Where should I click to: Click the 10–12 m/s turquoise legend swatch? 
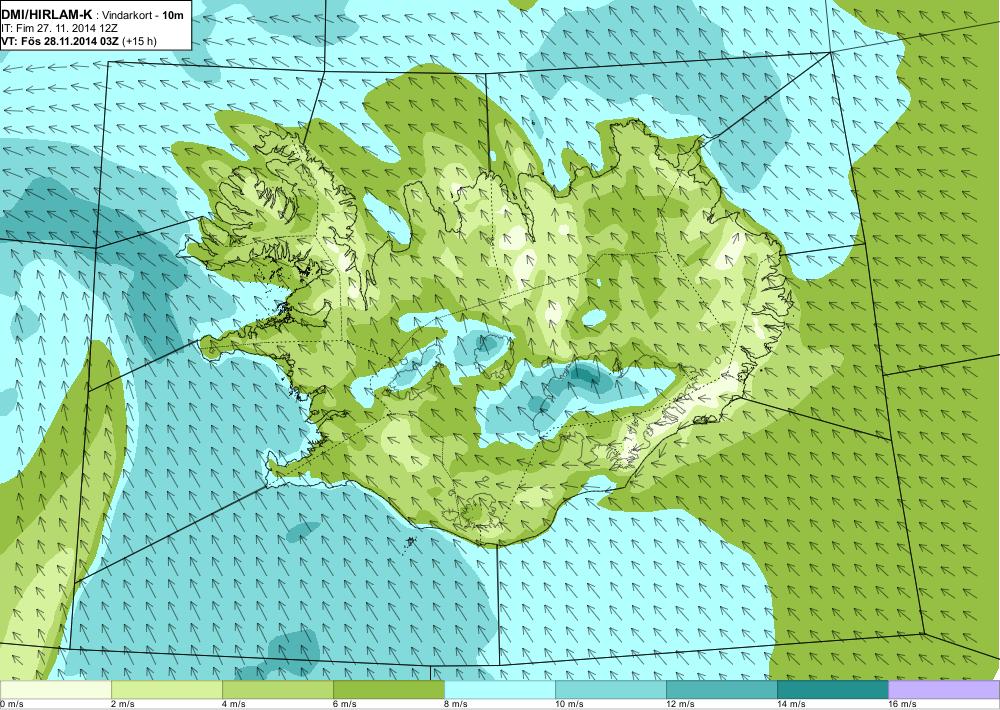pyautogui.click(x=610, y=690)
